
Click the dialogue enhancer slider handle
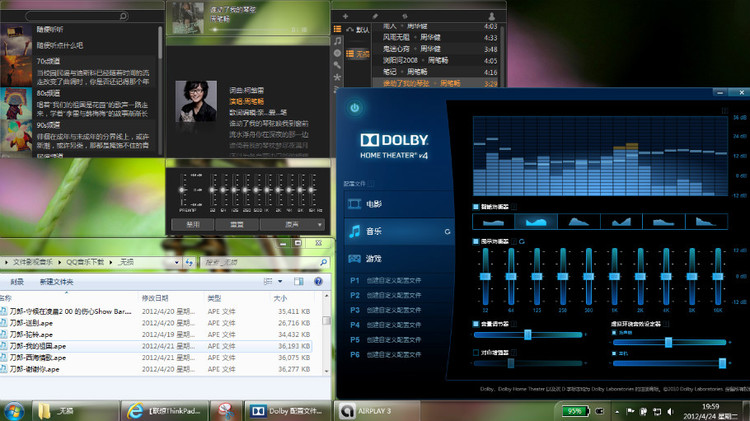[x=511, y=363]
